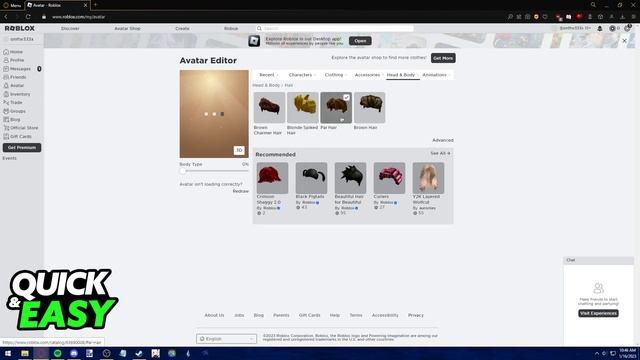This screenshot has height=360, width=640.
Task: Expand the Characters tab dropdown
Action: [x=302, y=75]
